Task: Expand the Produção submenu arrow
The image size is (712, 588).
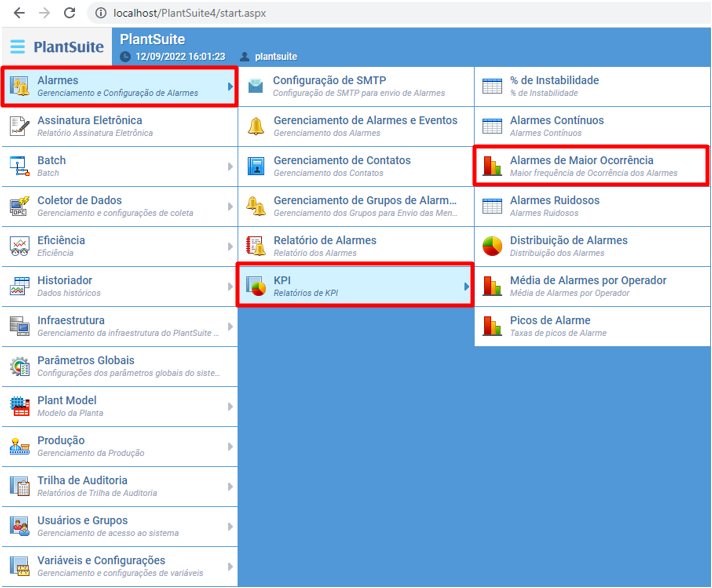Action: coord(230,446)
